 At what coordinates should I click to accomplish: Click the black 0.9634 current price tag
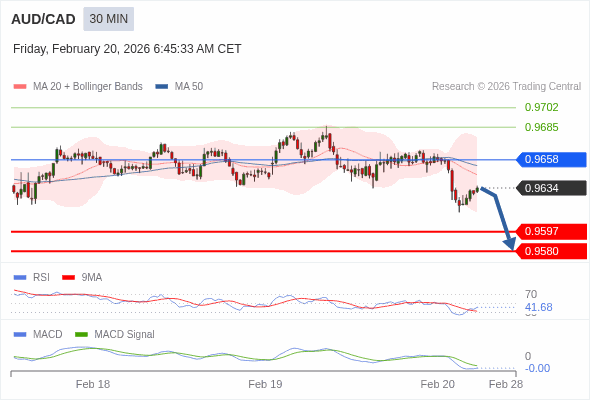(x=551, y=188)
